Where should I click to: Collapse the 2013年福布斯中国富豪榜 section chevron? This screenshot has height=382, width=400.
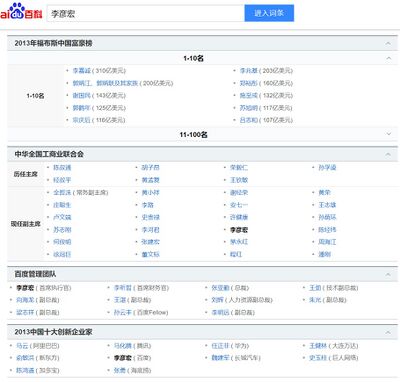coord(388,43)
